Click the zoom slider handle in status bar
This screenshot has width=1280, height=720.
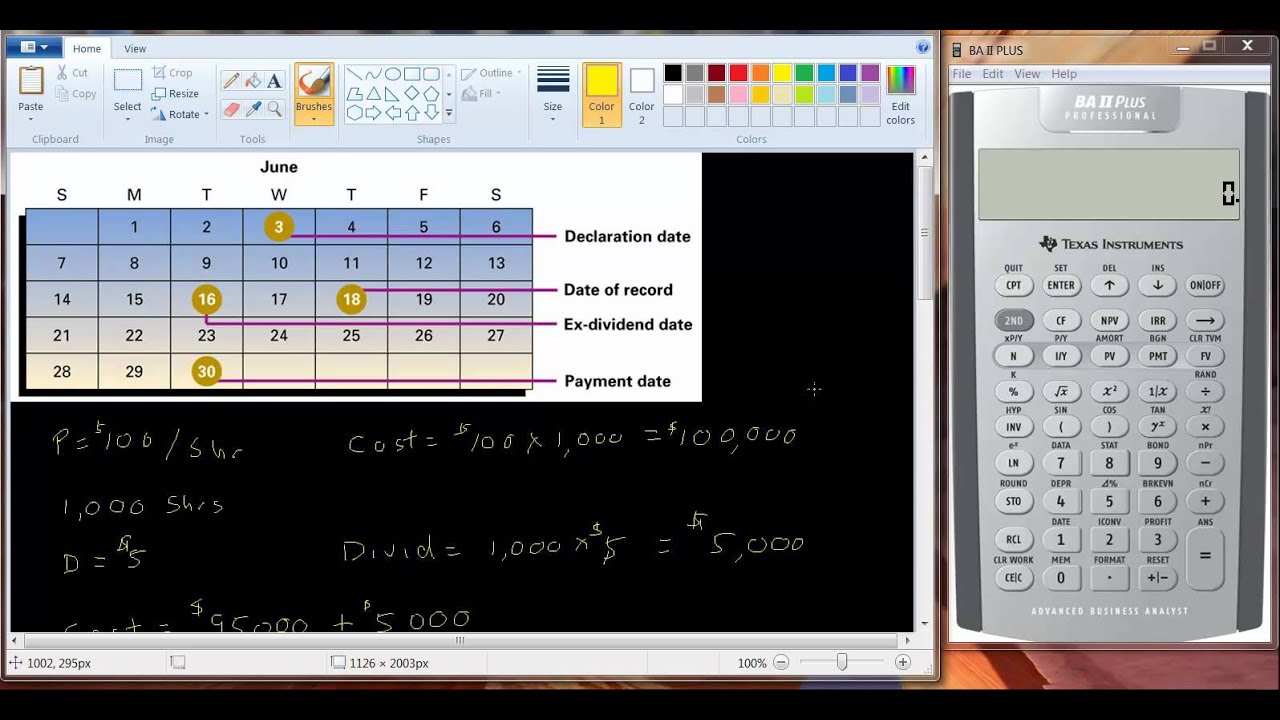(x=842, y=663)
